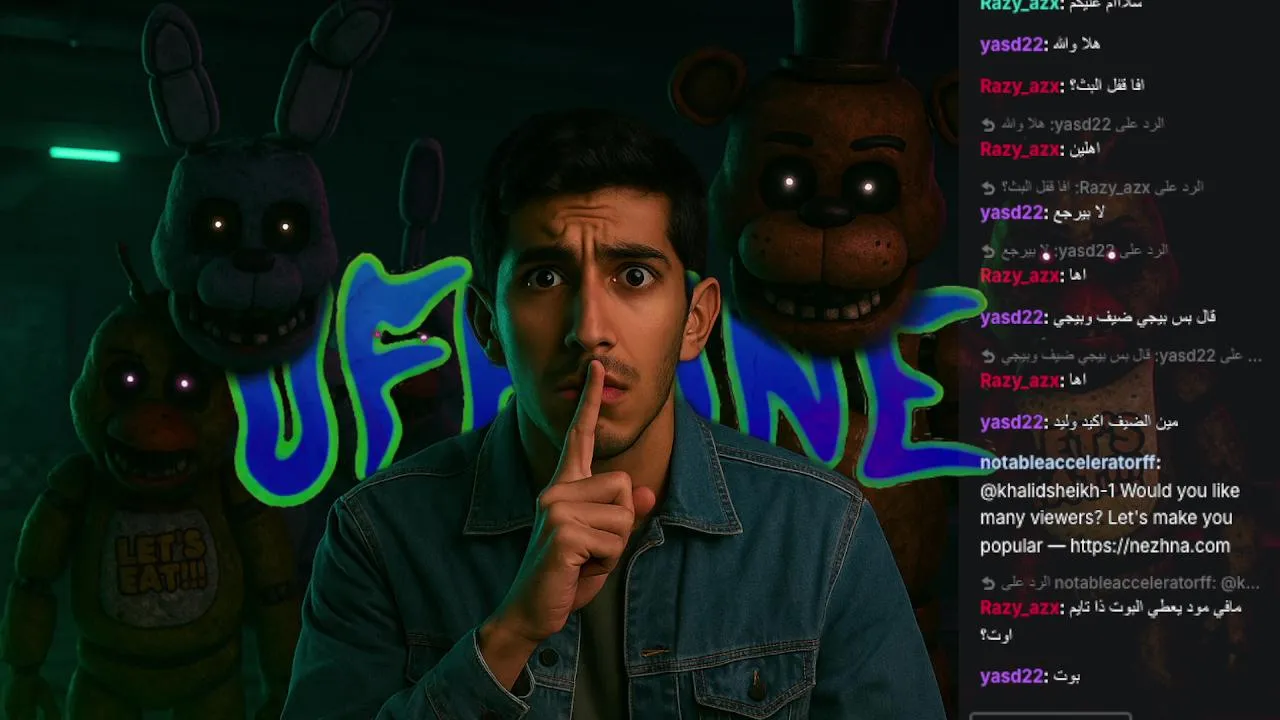
Task: Click the last chat message text 'بوت'
Action: pos(1066,677)
